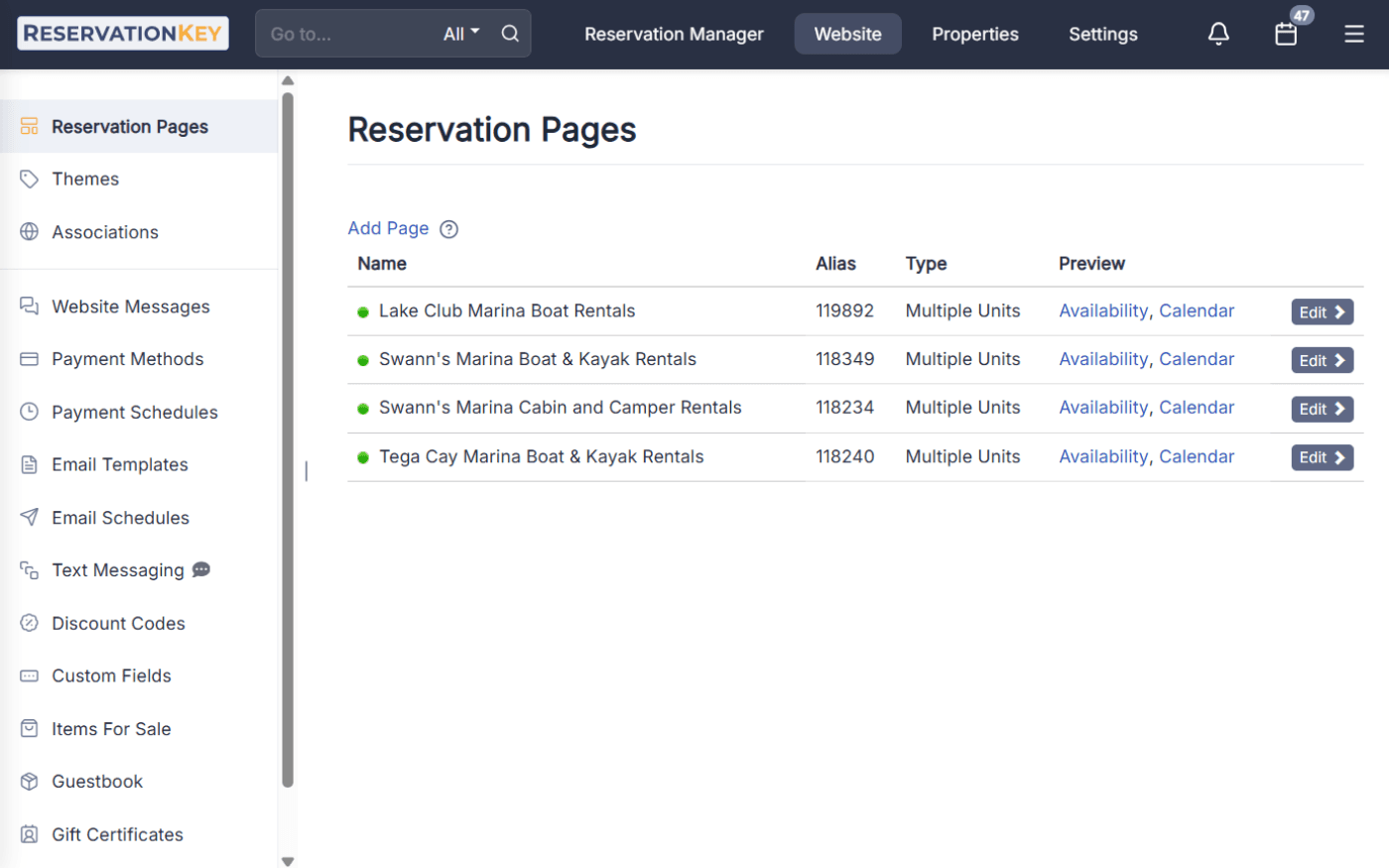Open the Properties menu
Screen dimensions: 1389x868
pyautogui.click(x=975, y=34)
